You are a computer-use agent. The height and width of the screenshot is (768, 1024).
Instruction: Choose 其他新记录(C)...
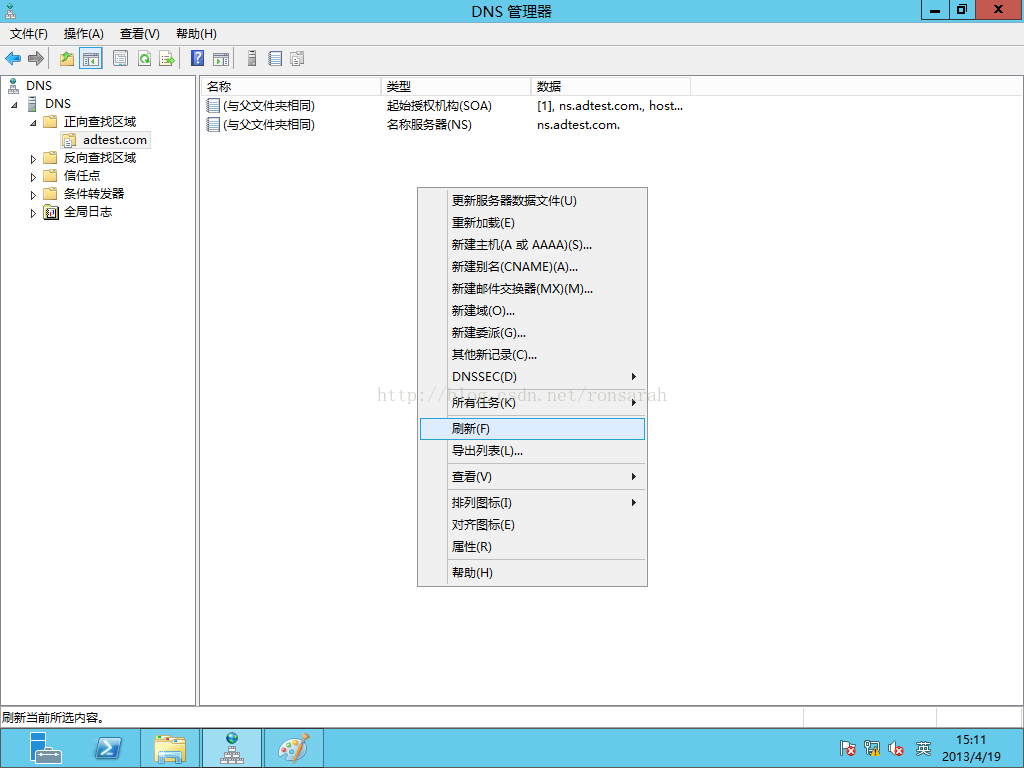pyautogui.click(x=532, y=355)
